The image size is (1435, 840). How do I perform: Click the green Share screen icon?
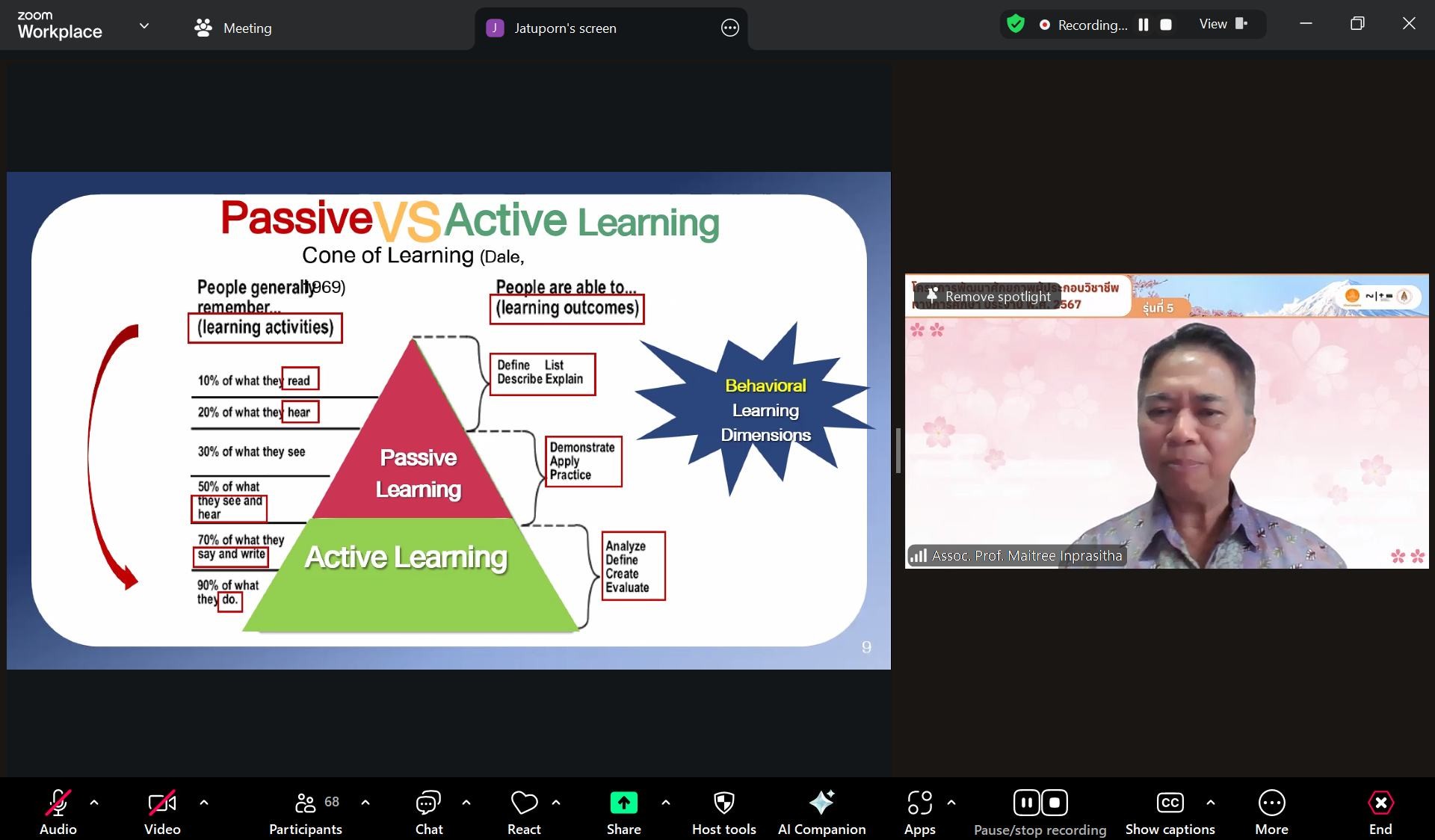pyautogui.click(x=623, y=803)
